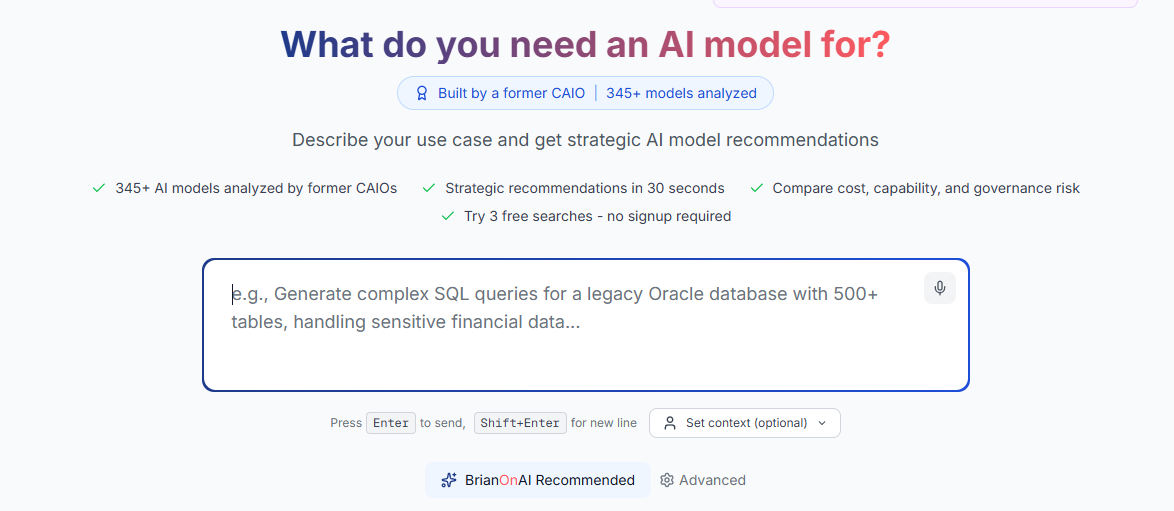Click the sparkle icon beside BrianOnAI Recommended

[449, 480]
